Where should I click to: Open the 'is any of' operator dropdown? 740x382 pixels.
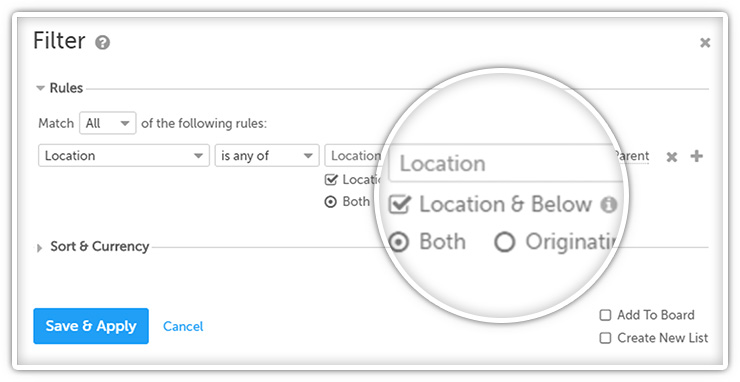[267, 156]
